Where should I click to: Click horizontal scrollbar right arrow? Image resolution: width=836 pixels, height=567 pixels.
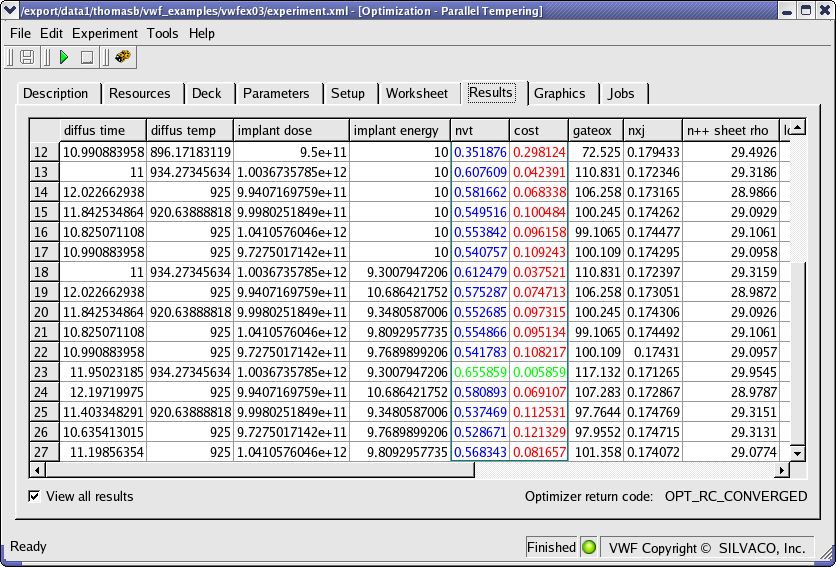click(782, 470)
